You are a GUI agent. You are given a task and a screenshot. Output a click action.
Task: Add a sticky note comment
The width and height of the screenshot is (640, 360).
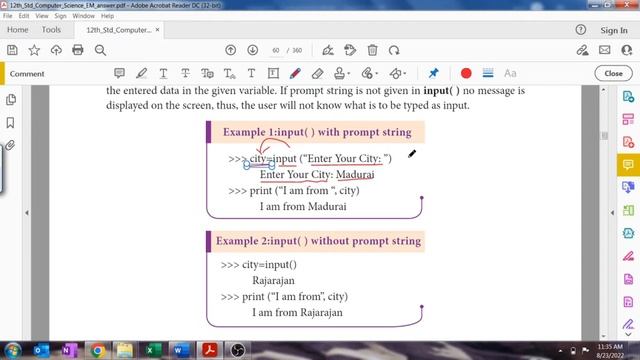click(119, 73)
